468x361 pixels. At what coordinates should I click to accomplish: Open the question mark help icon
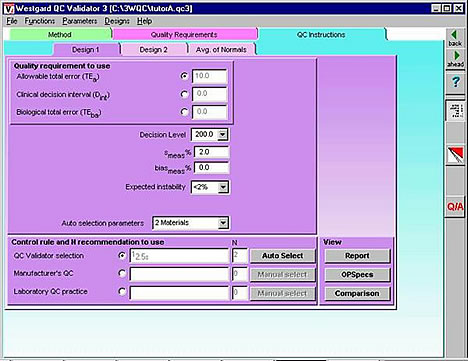455,82
